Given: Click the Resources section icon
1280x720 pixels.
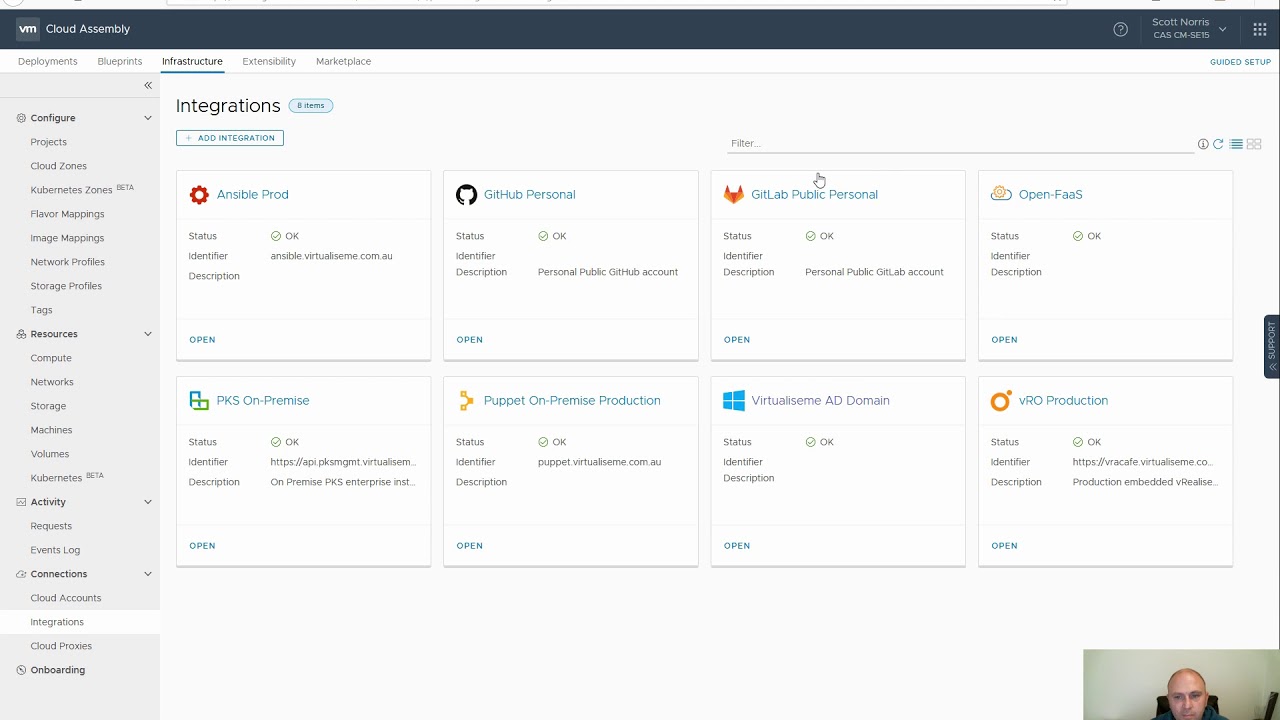Looking at the screenshot, I should [x=21, y=334].
